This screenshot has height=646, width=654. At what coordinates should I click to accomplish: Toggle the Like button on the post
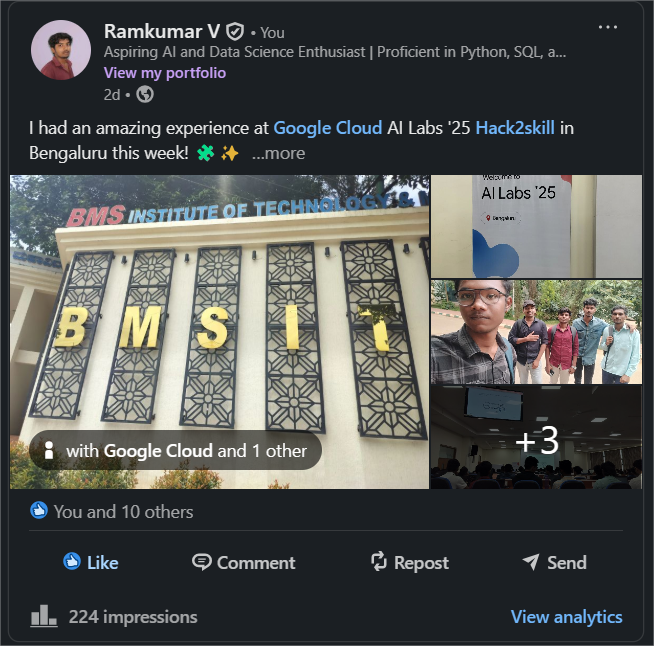click(90, 562)
